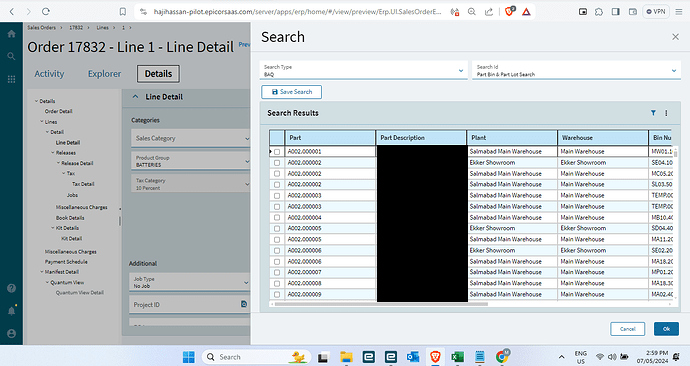Open the Brave Rewards triangle icon

click(526, 12)
